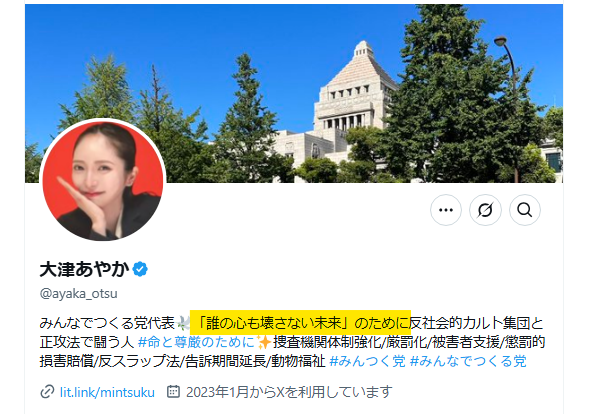The width and height of the screenshot is (590, 414).
Task: Click the sparkle emoji in the bio
Action: 263,342
